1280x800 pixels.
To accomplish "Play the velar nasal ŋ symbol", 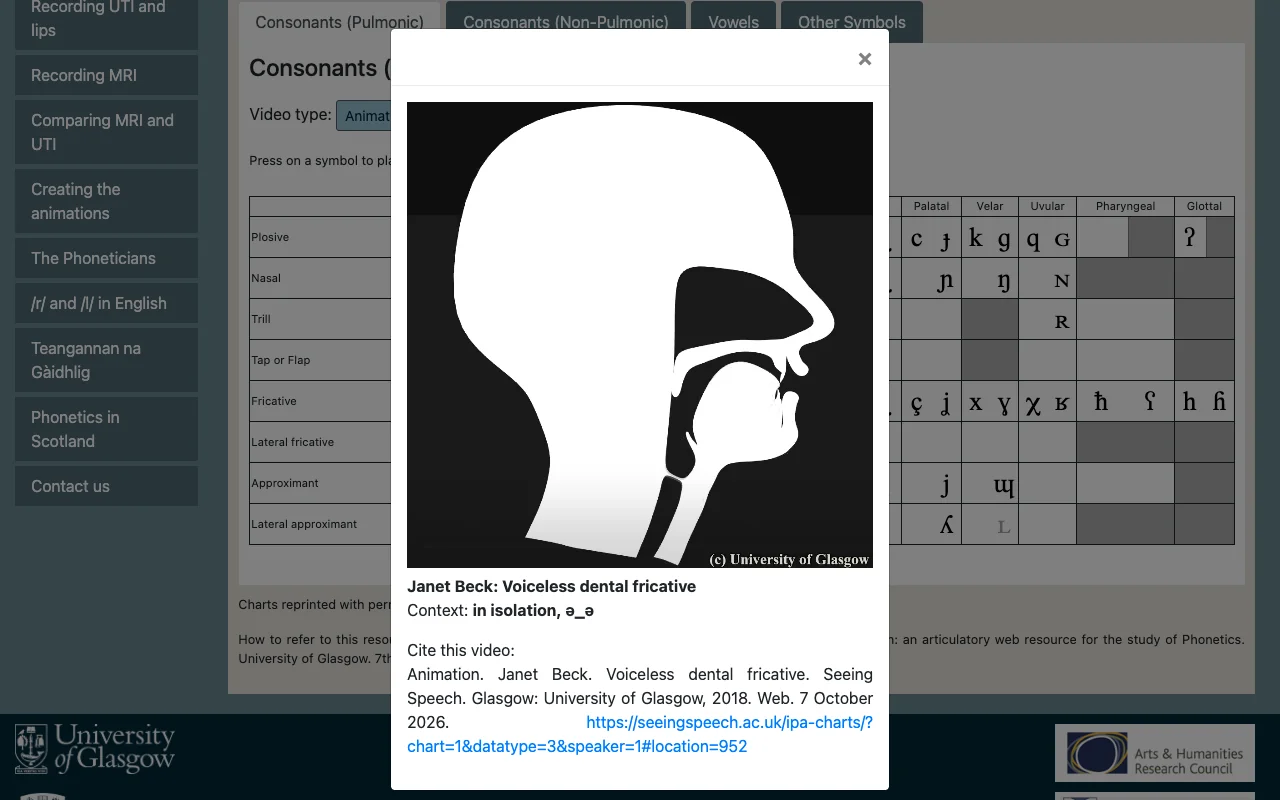I will click(x=1004, y=281).
